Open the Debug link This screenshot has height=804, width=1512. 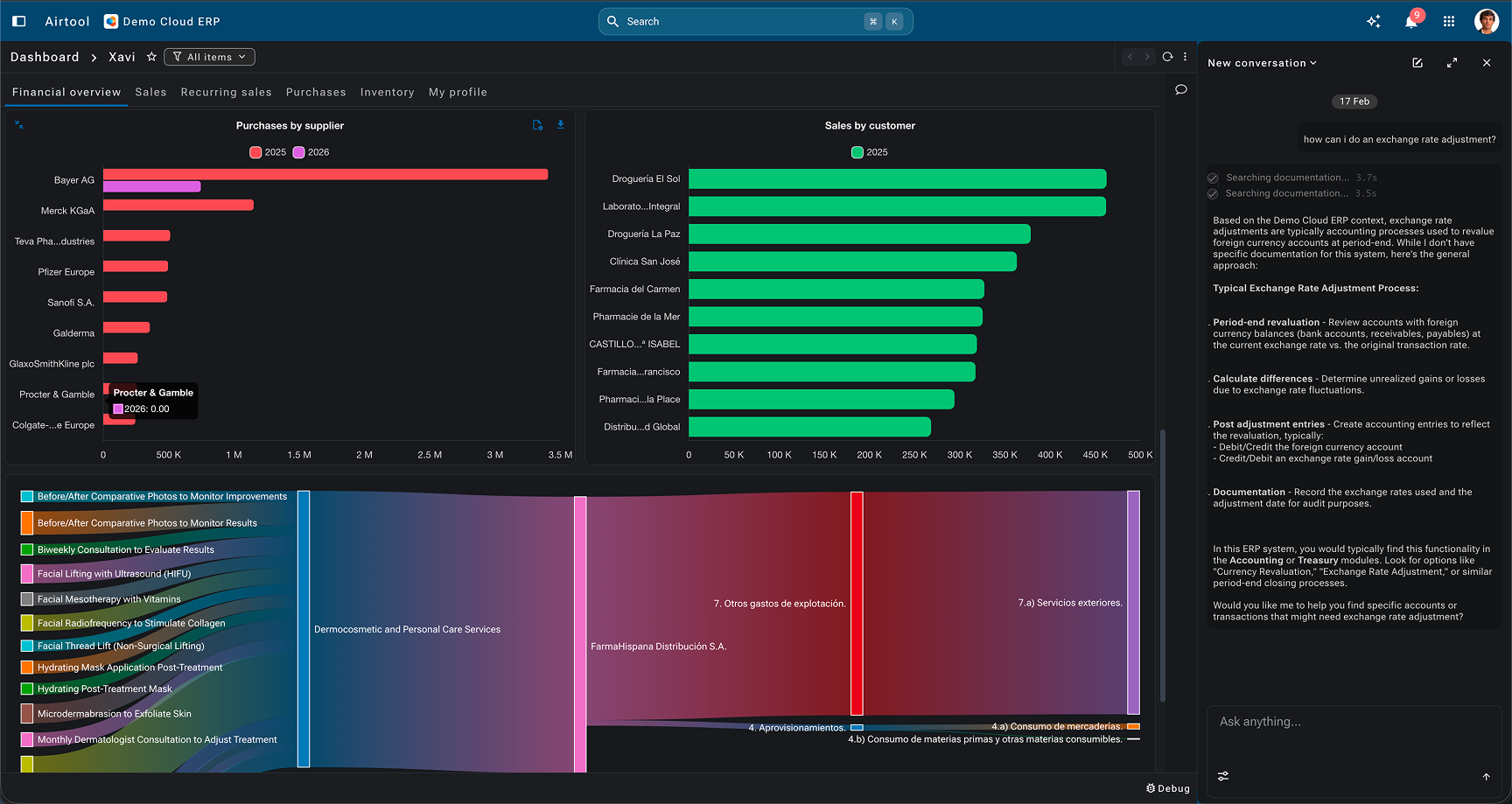tap(1168, 788)
